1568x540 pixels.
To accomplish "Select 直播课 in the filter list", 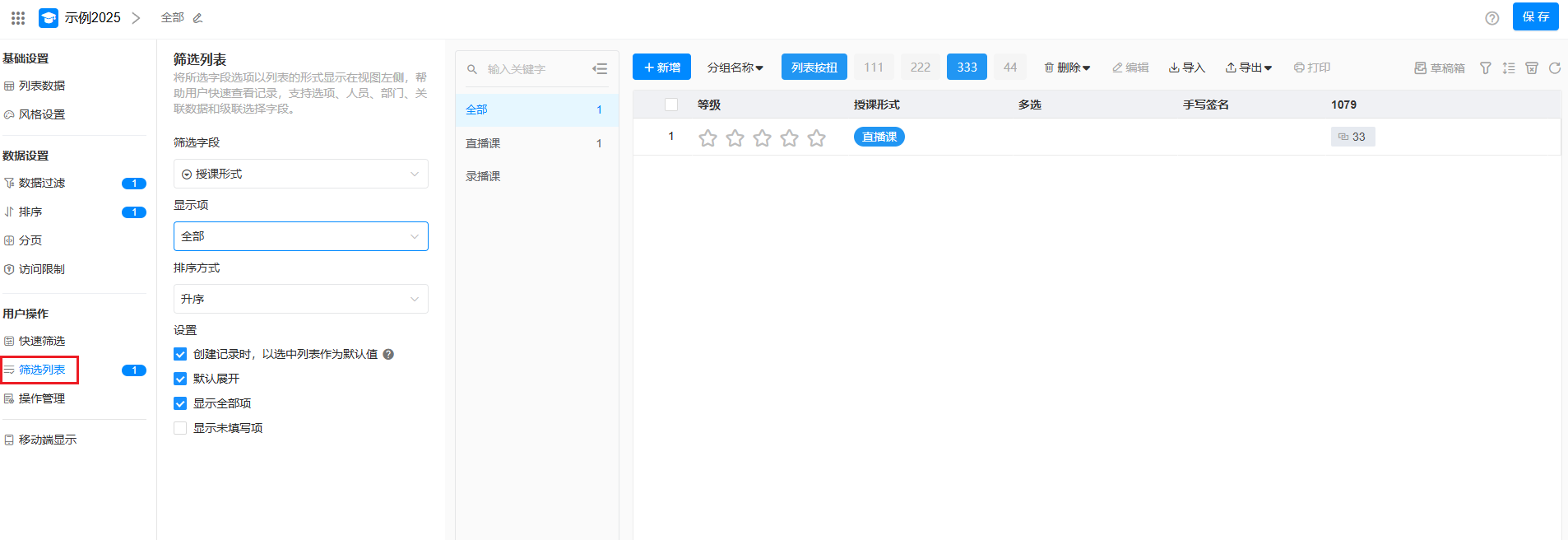I will coord(483,143).
